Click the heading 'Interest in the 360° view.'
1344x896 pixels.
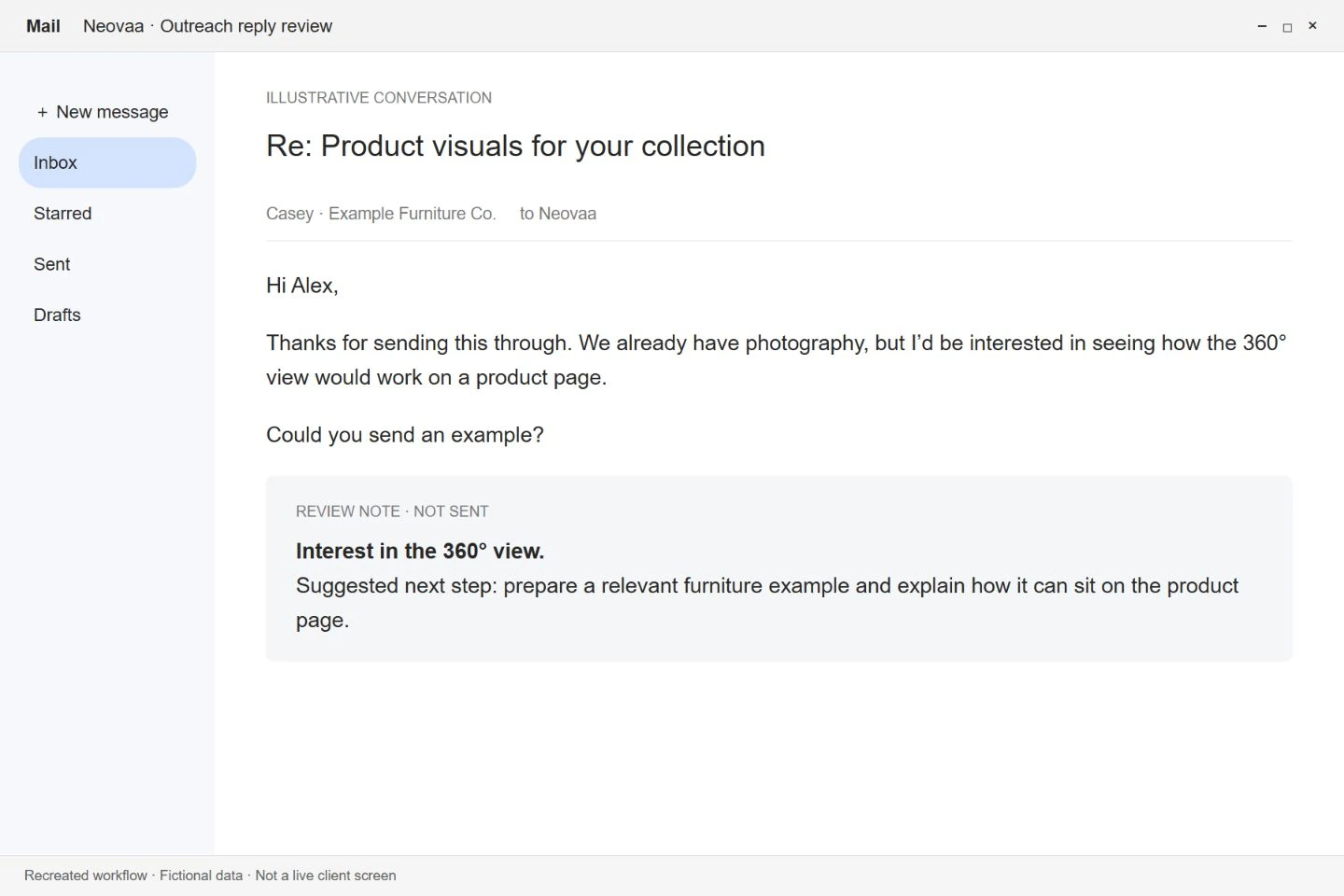click(x=420, y=551)
